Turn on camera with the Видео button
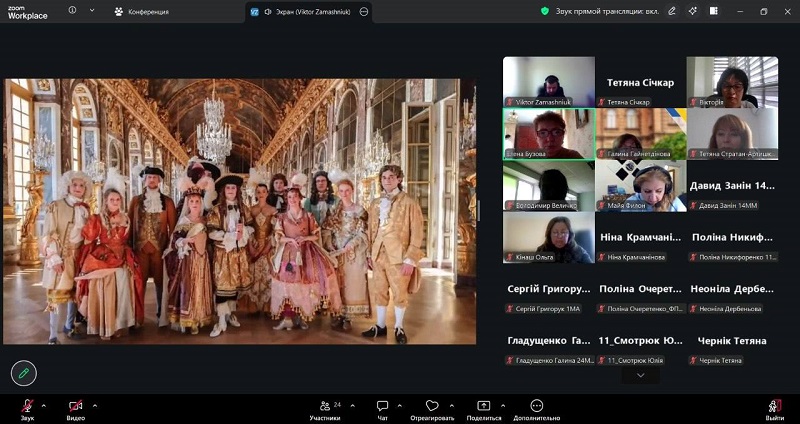Screen dimensions: 800x424 [76, 406]
